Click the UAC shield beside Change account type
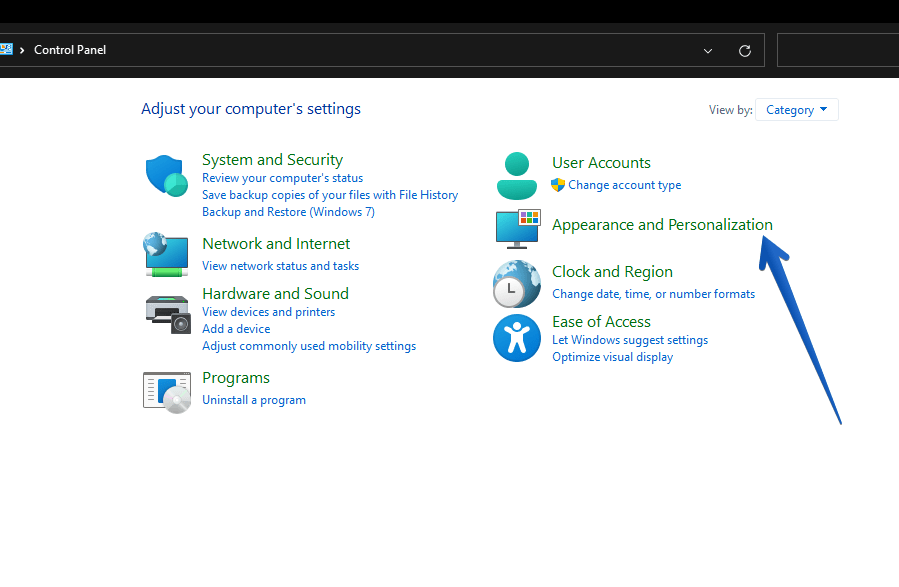The height and width of the screenshot is (587, 899). [558, 185]
